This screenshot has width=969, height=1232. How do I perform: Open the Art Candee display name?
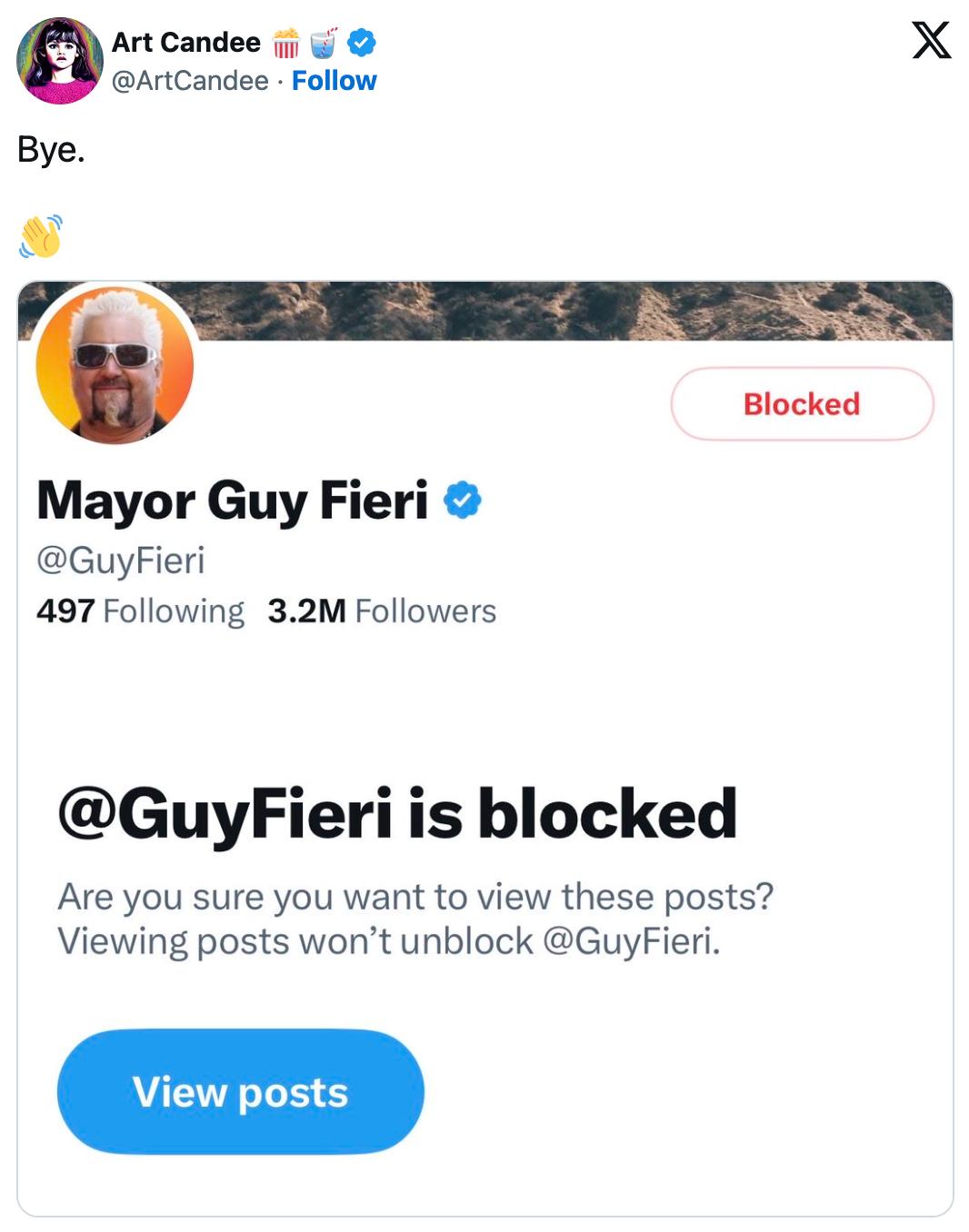pyautogui.click(x=186, y=43)
